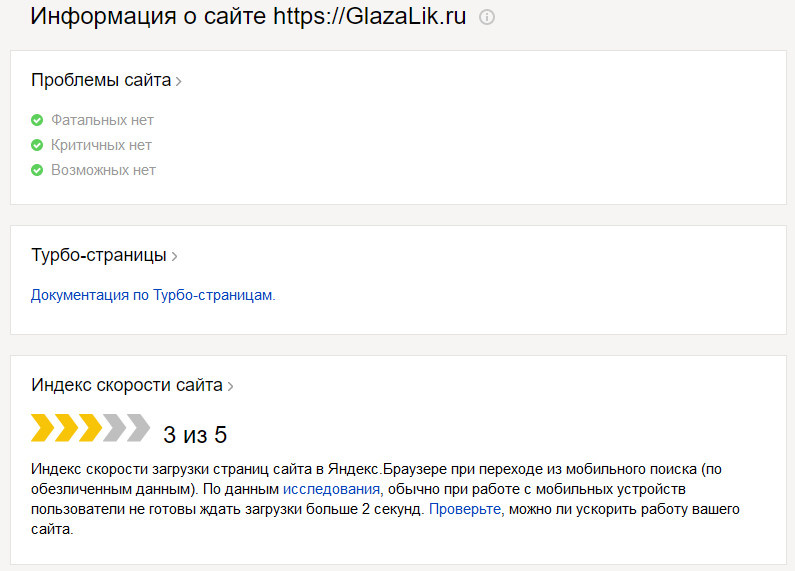Click the green check next to Фатальных нет
The image size is (795, 571).
click(37, 120)
